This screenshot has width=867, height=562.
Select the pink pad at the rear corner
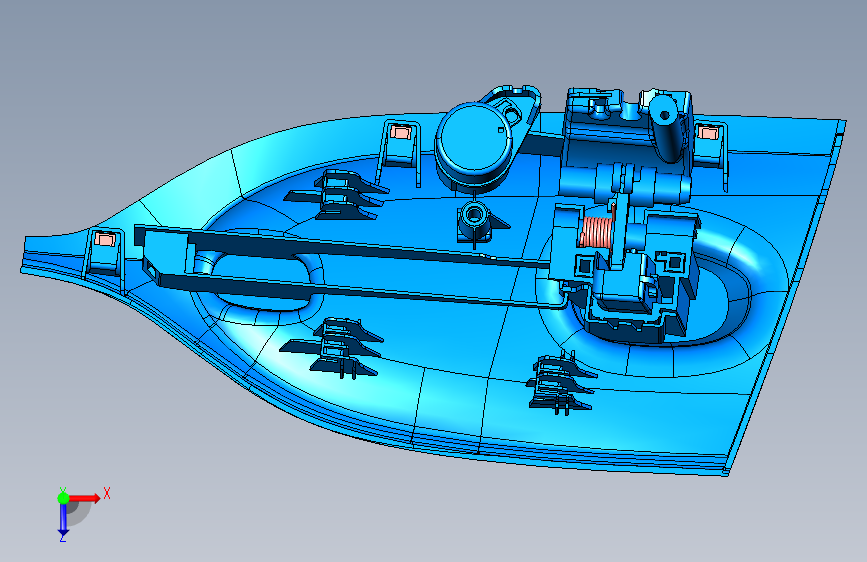(x=707, y=133)
